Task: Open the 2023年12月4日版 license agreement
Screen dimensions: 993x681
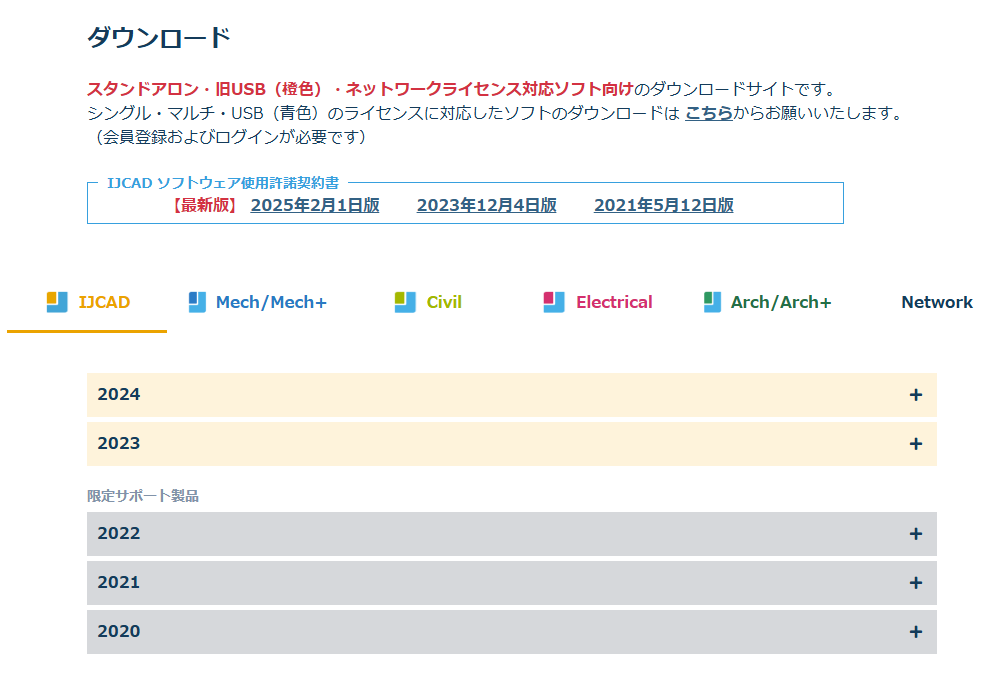Action: point(486,205)
